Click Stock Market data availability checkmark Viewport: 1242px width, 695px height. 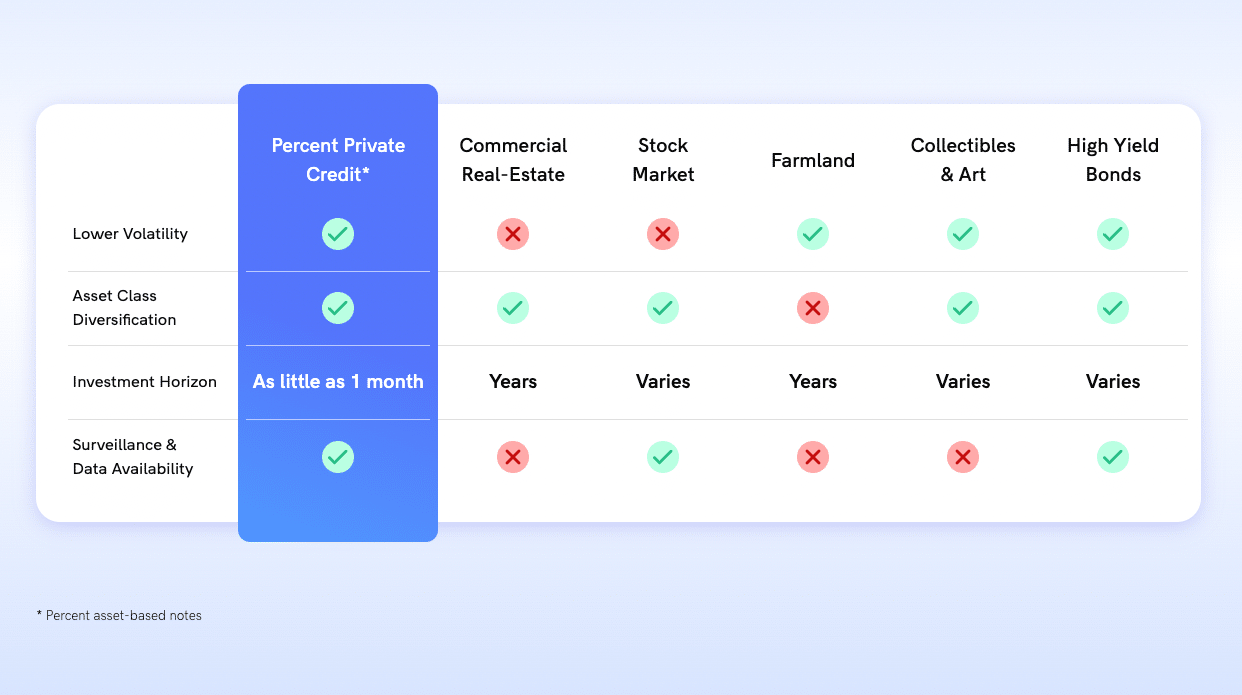[x=663, y=457]
